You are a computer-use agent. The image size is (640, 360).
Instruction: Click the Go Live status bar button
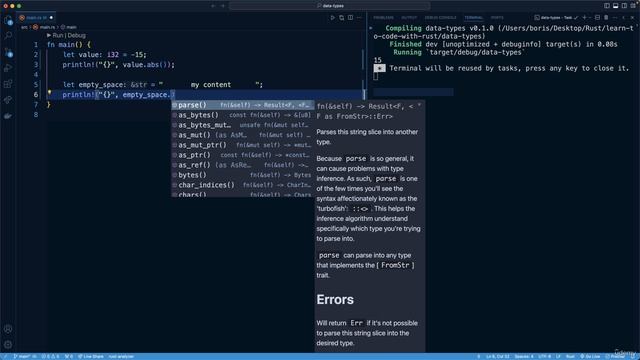pyautogui.click(x=590, y=356)
